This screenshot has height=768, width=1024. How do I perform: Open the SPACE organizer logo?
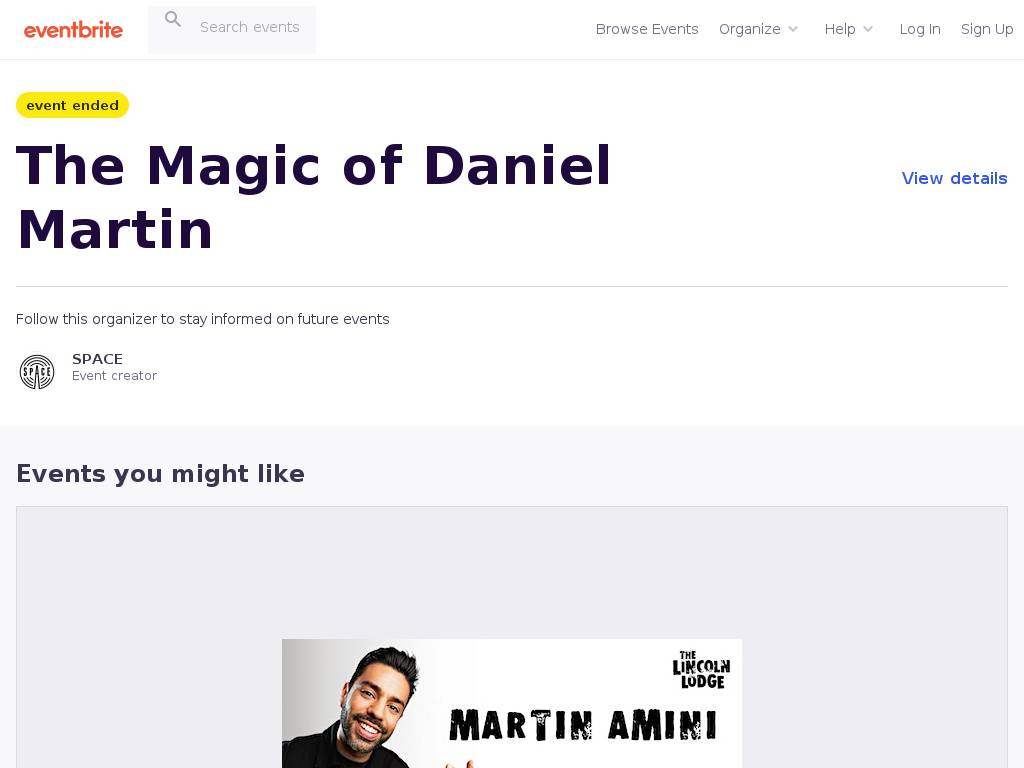[x=37, y=372]
